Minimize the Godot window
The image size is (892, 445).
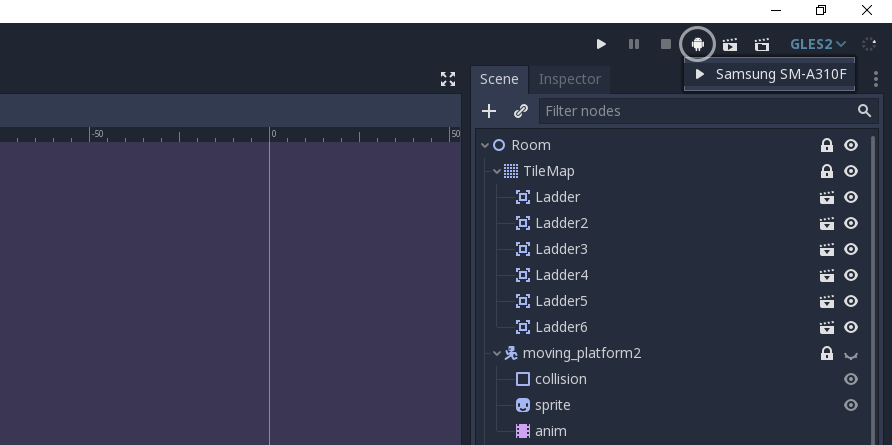(x=775, y=10)
